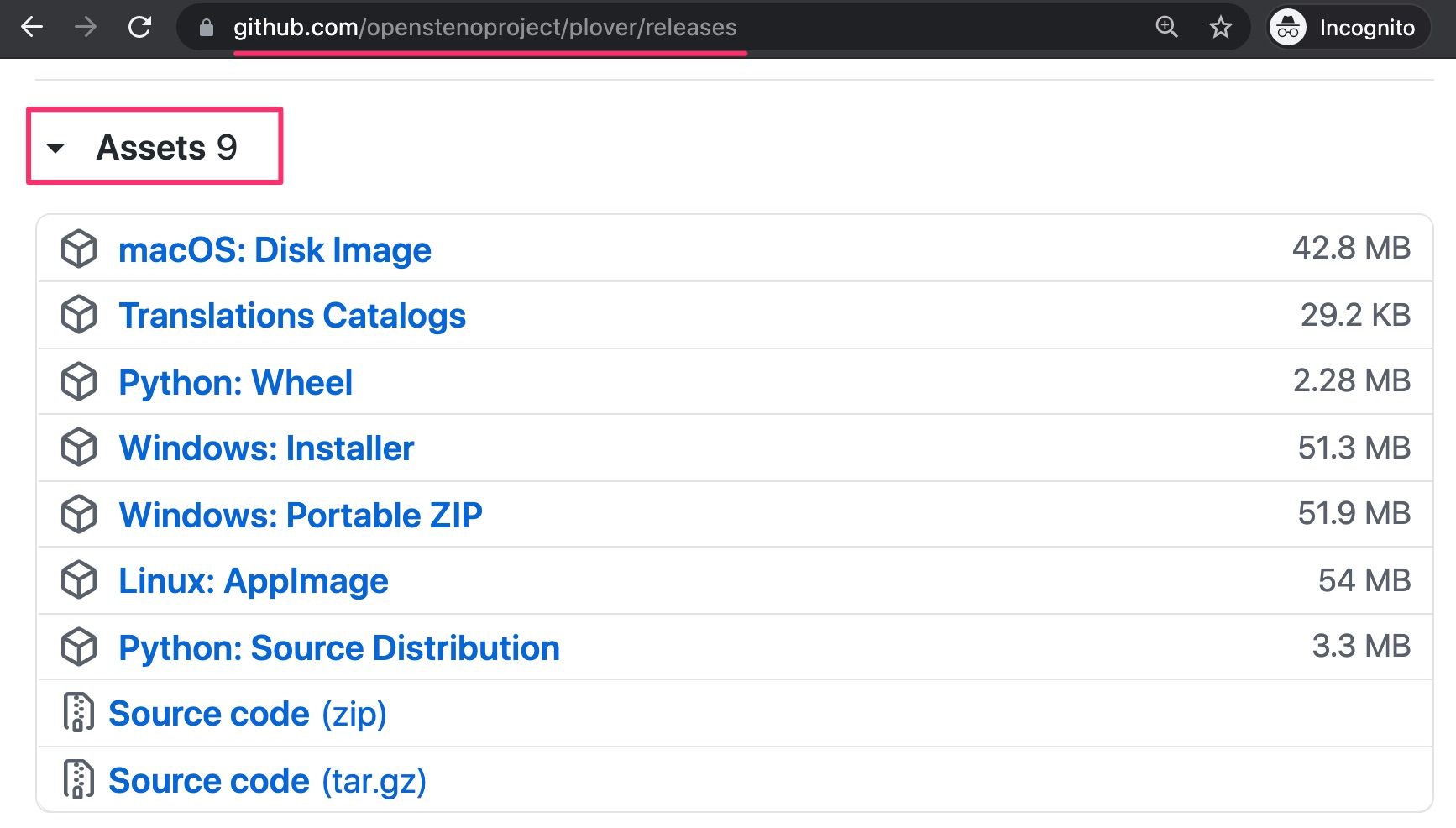This screenshot has height=828, width=1456.
Task: Reload the GitHub releases page
Action: 139,28
